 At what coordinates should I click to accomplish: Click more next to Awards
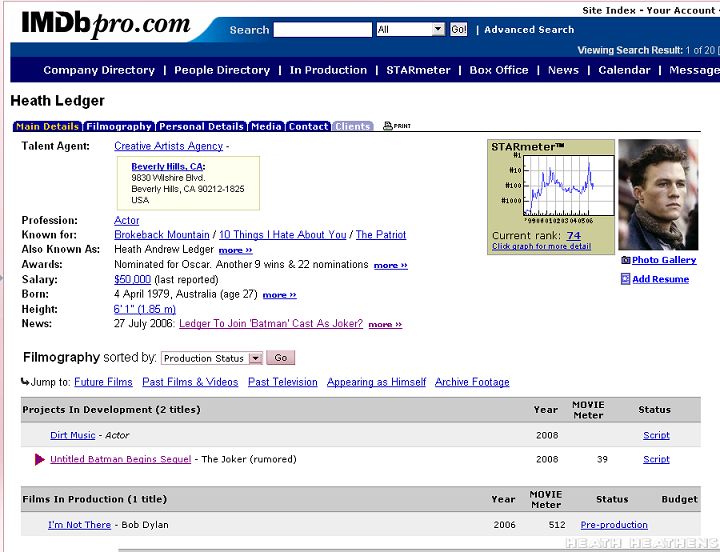(391, 265)
